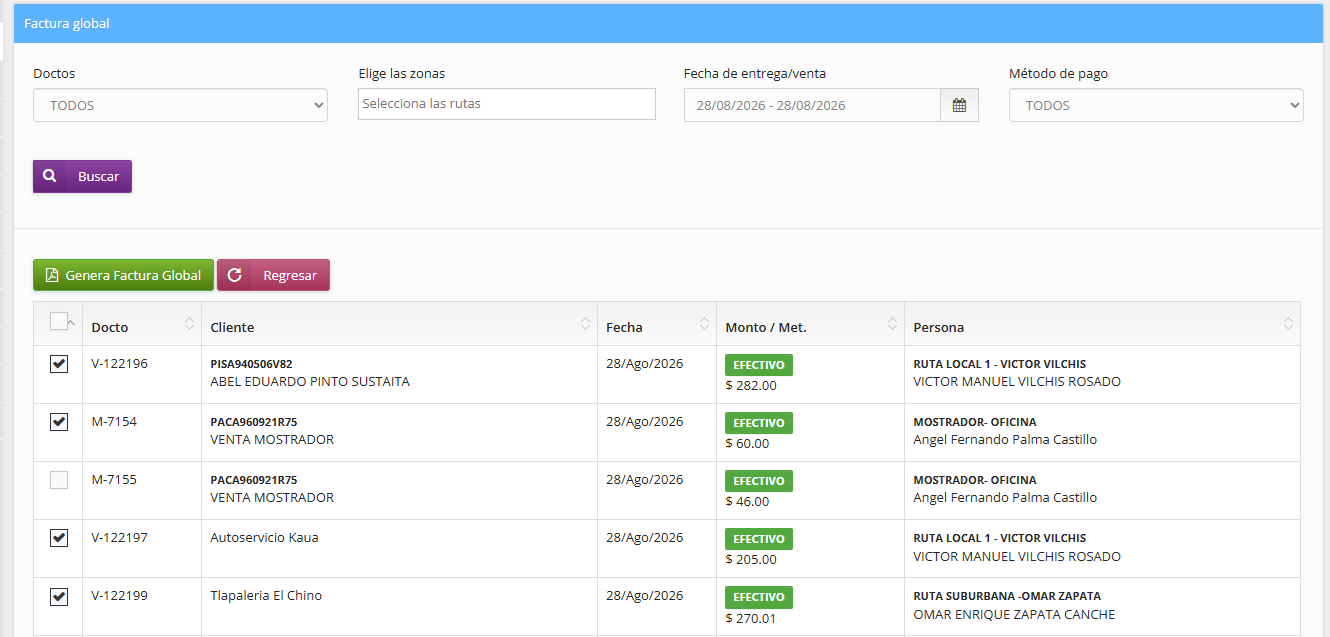Click client Autoservicio Kaua

point(264,538)
